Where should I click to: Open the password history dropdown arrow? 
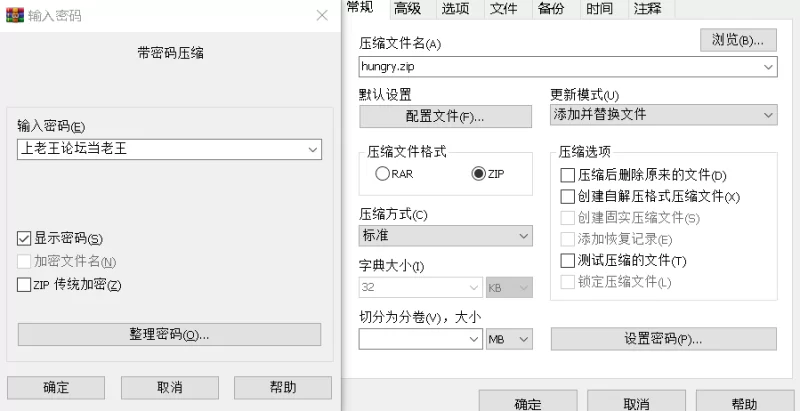[x=313, y=149]
